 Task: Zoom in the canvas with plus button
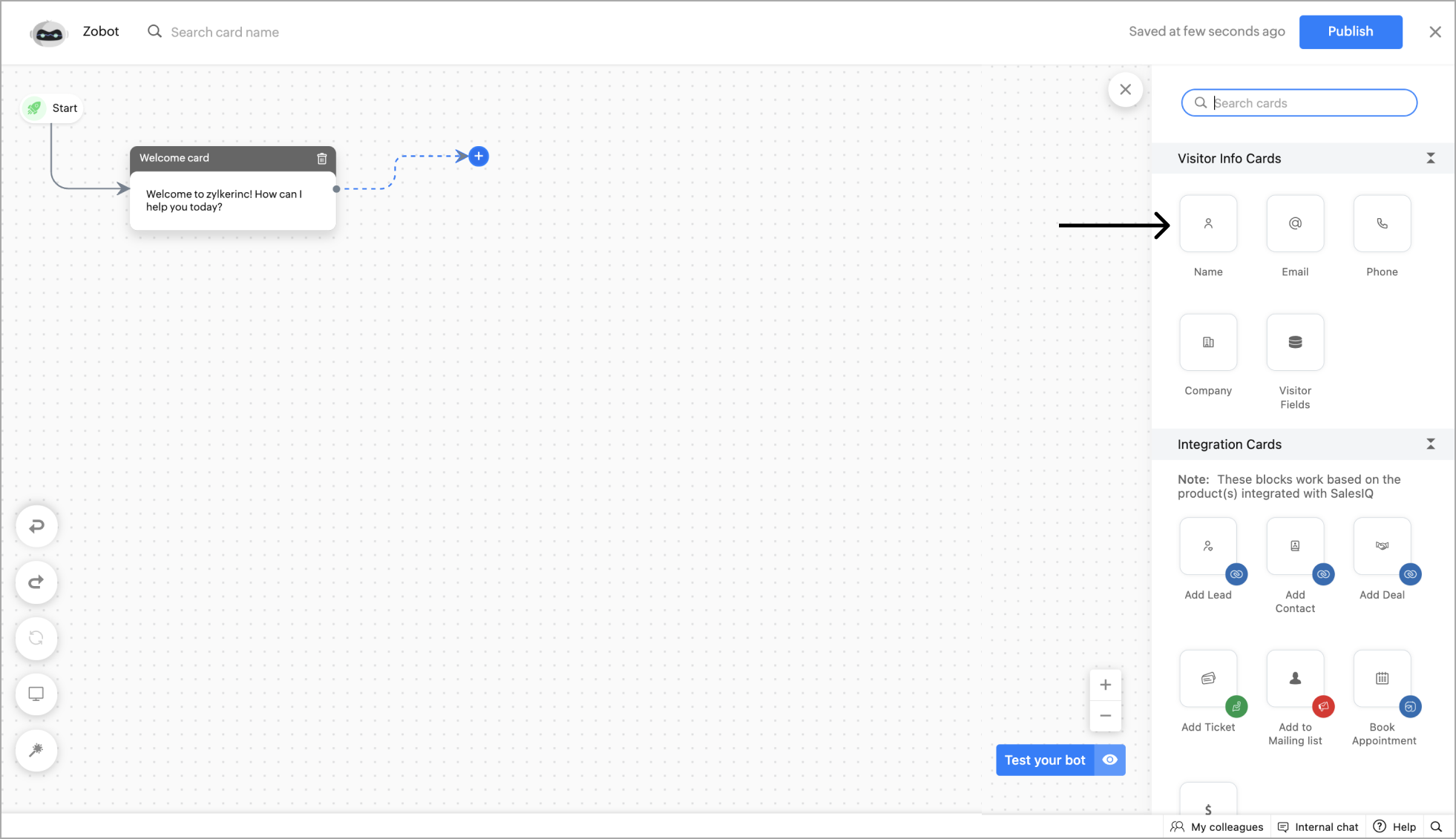click(1105, 685)
